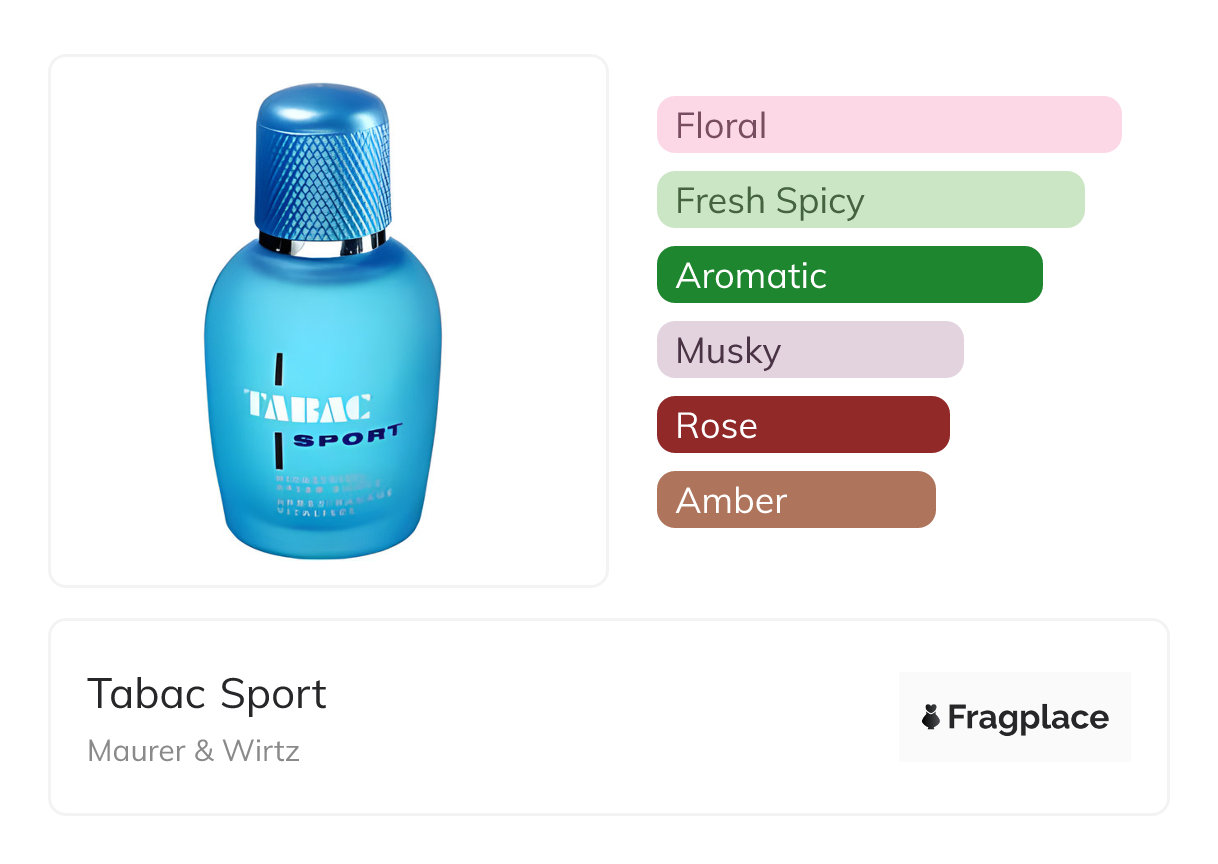Click the black stripe above the TABAC wordmark
The width and height of the screenshot is (1218, 864).
[279, 372]
